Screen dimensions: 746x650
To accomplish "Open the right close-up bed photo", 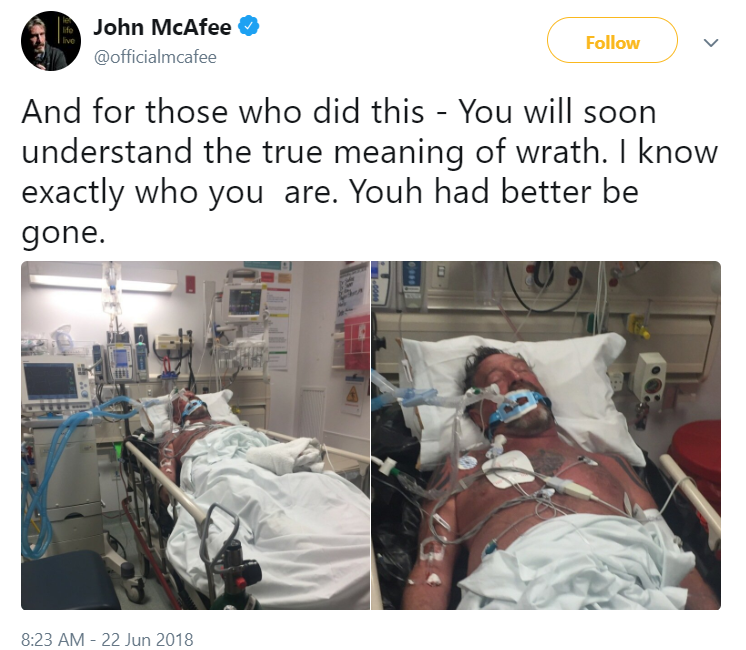I will (546, 435).
